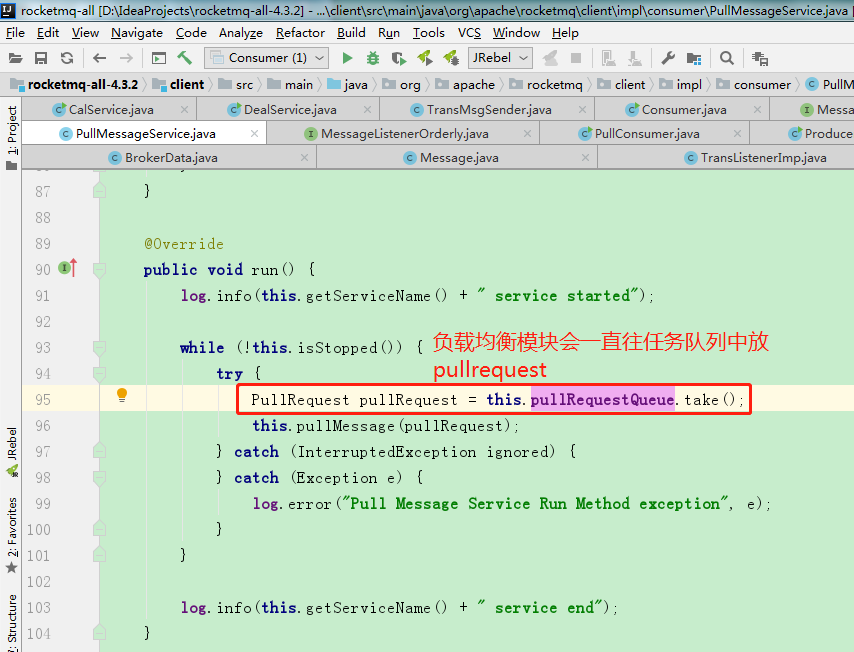854x652 pixels.
Task: Open the Refactor menu
Action: [300, 33]
